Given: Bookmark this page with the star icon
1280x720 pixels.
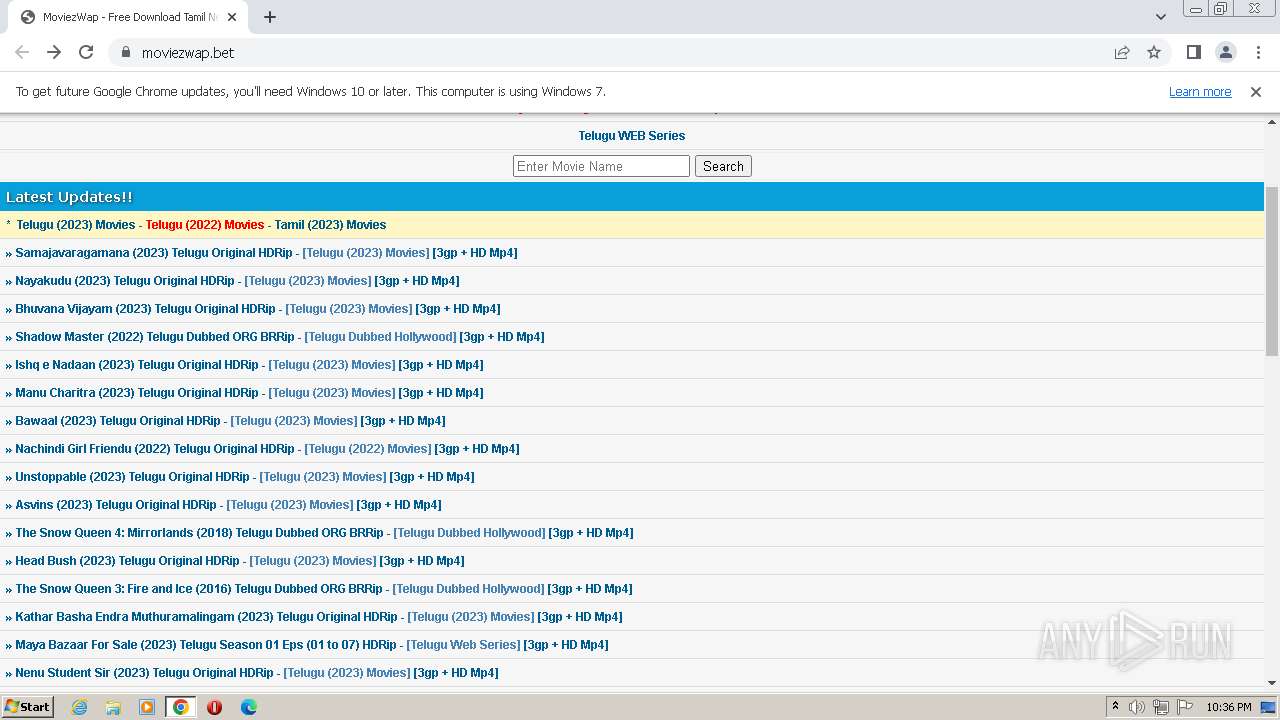Looking at the screenshot, I should click(1154, 52).
